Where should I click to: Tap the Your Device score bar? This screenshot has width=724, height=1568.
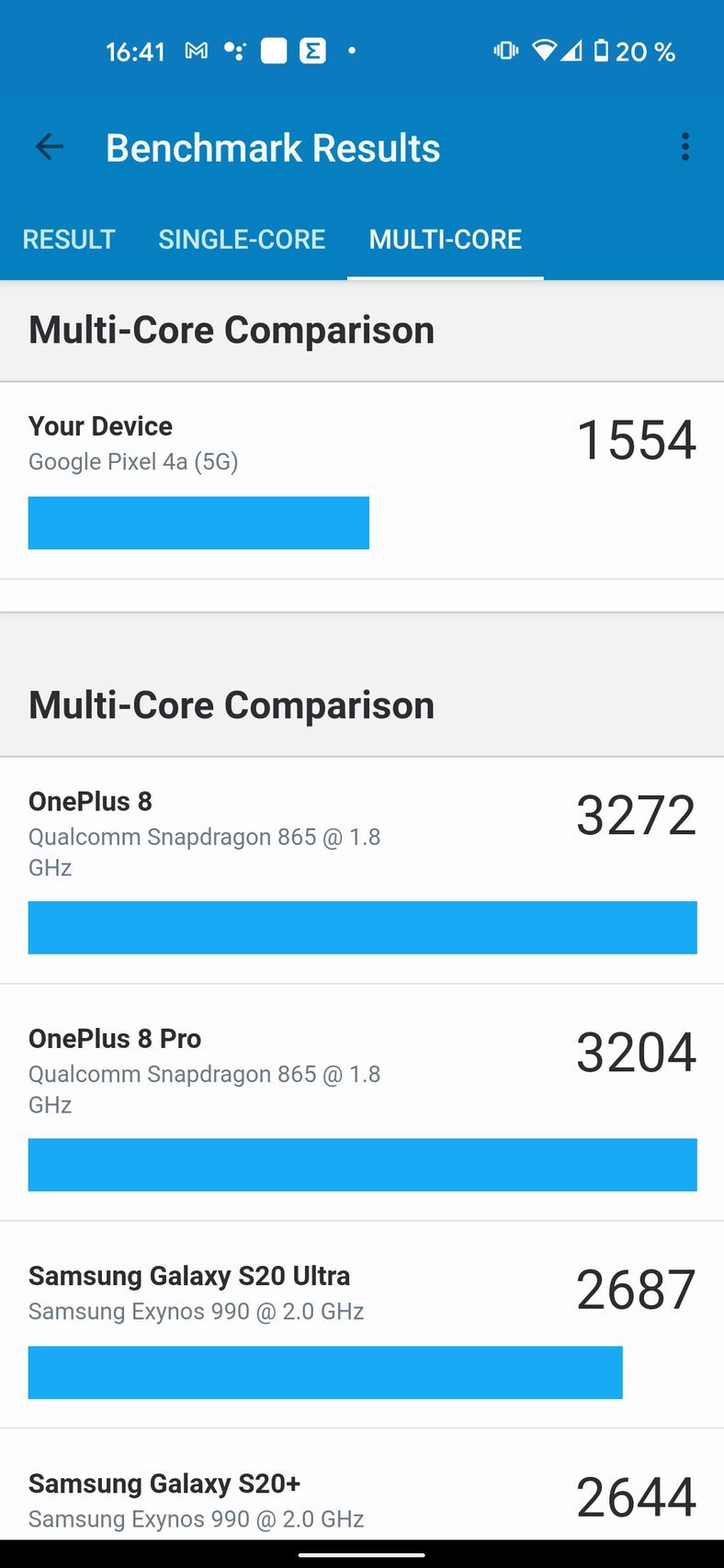pyautogui.click(x=198, y=523)
